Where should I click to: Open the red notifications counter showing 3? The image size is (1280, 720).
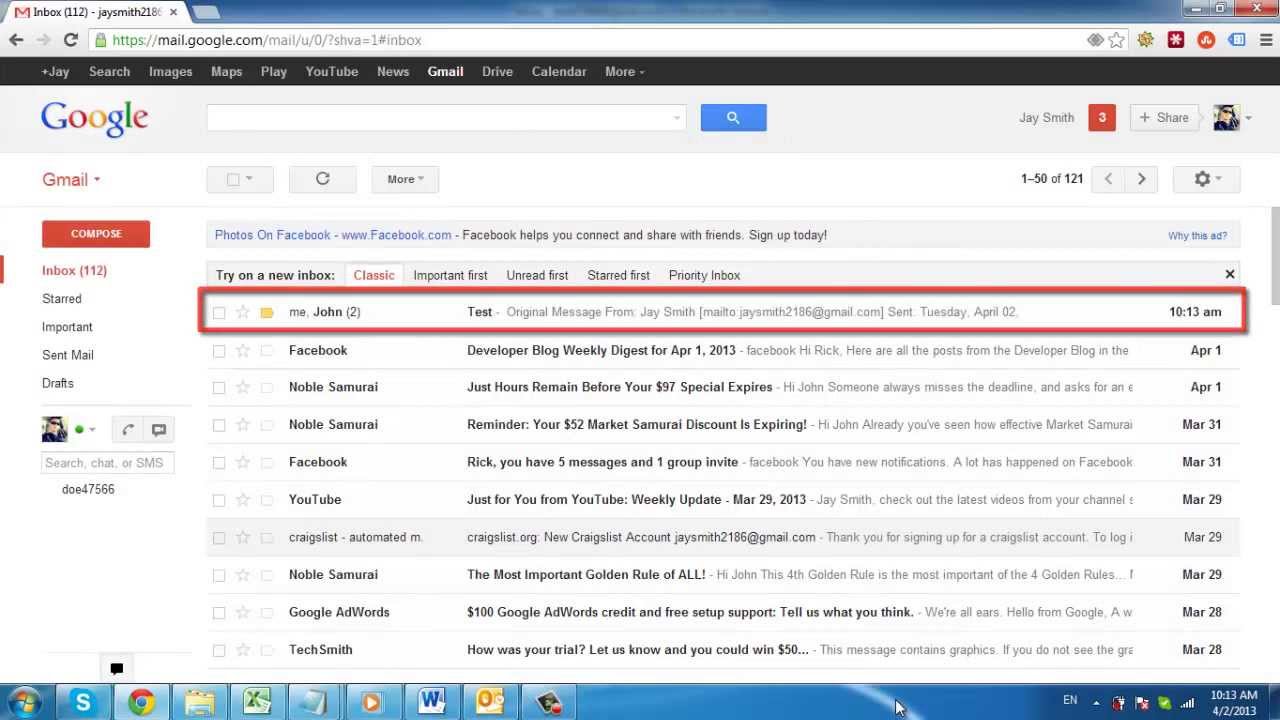[1102, 117]
